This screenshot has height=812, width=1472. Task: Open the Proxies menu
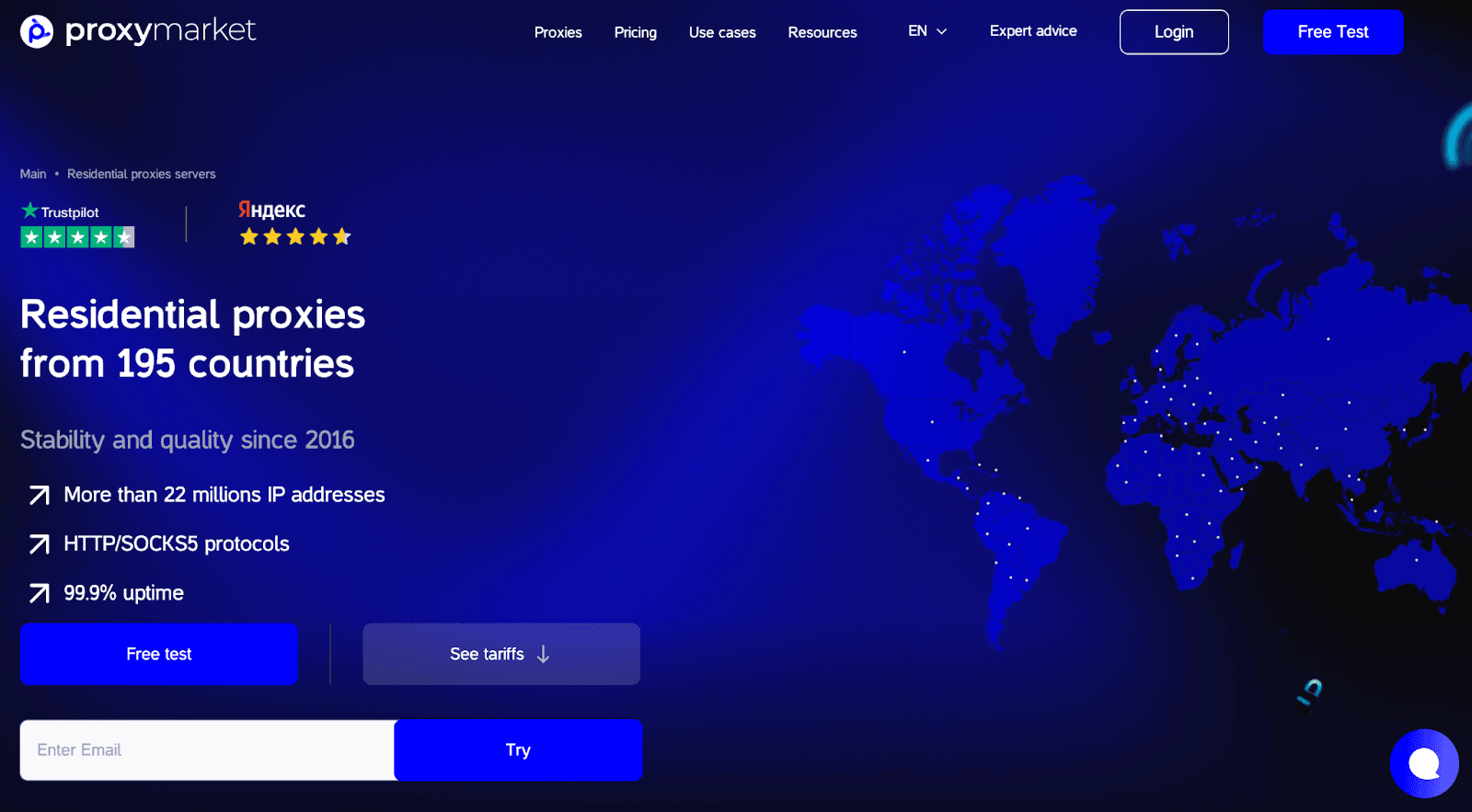[x=558, y=32]
